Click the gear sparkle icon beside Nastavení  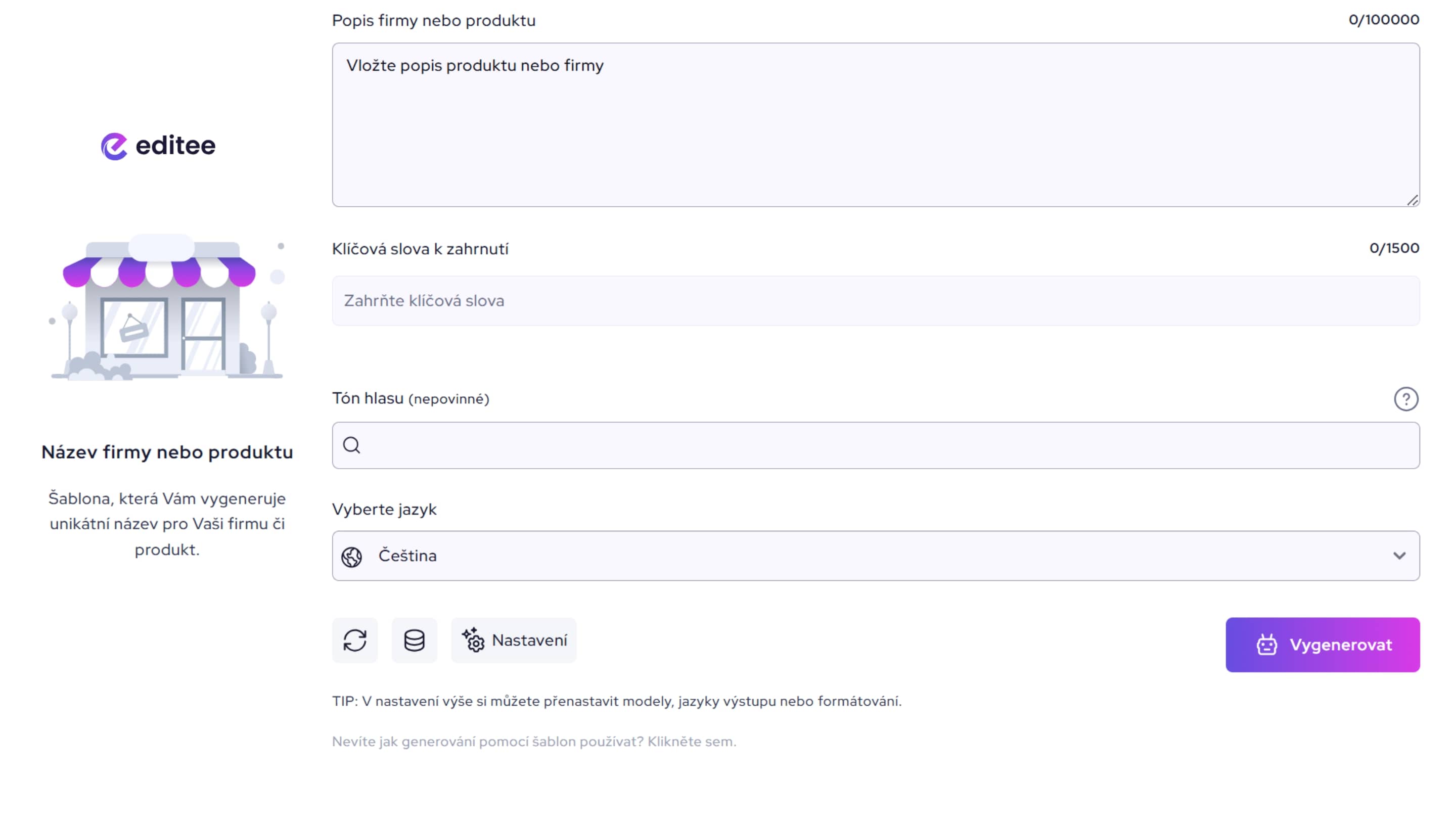coord(473,641)
